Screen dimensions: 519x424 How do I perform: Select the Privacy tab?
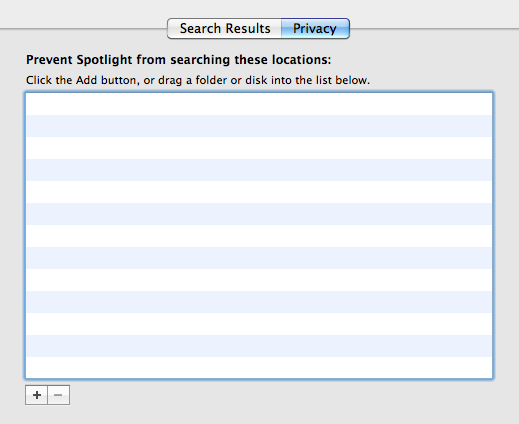pos(315,29)
